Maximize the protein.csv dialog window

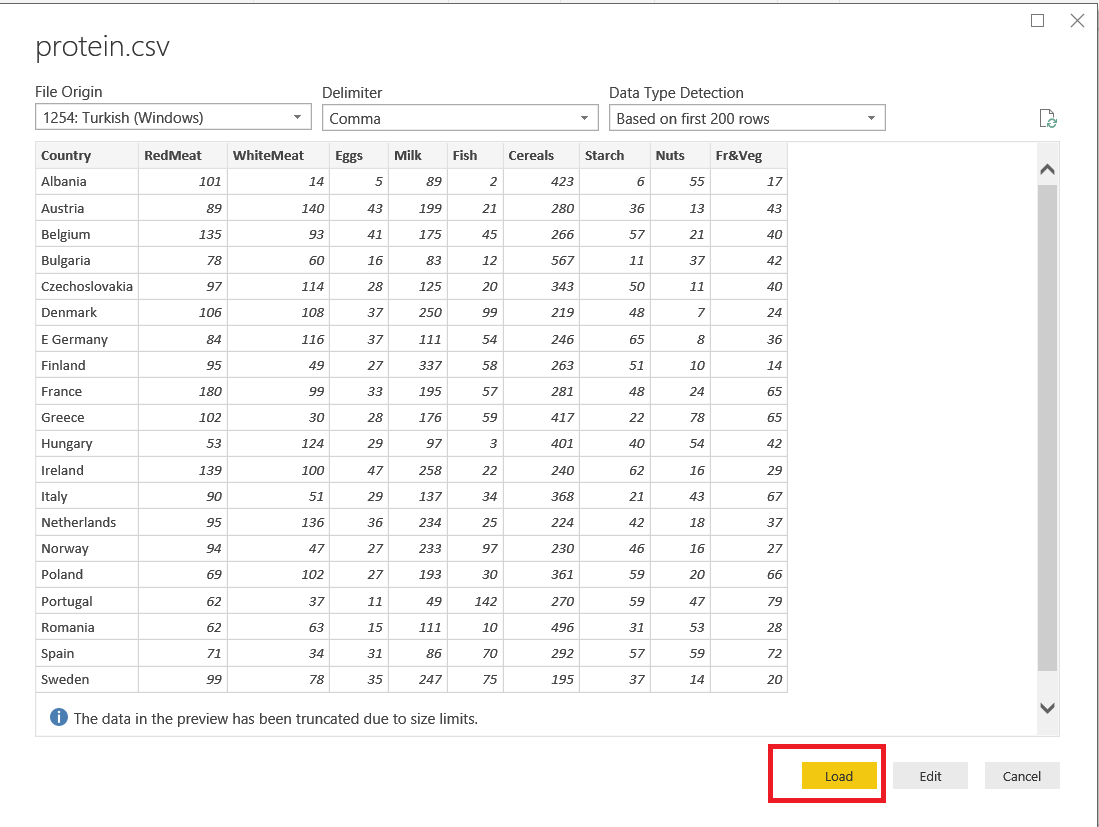coord(1038,21)
